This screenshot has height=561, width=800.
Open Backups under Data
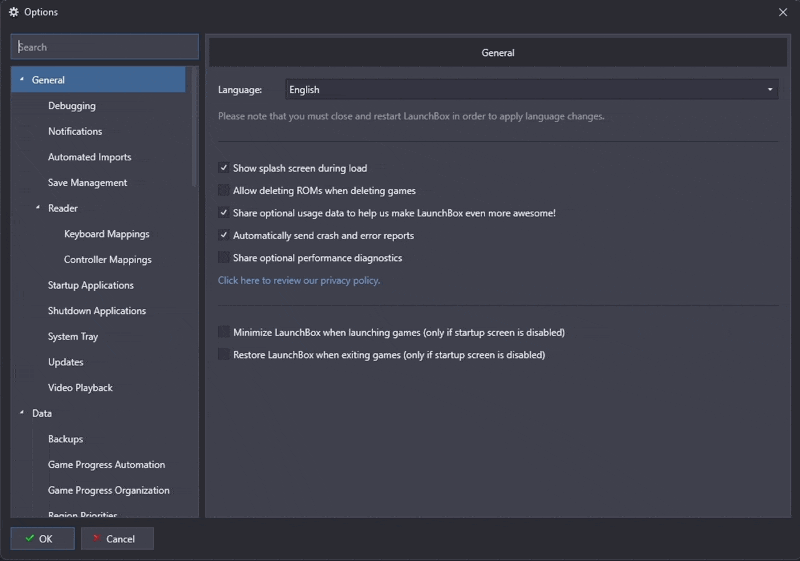[65, 439]
